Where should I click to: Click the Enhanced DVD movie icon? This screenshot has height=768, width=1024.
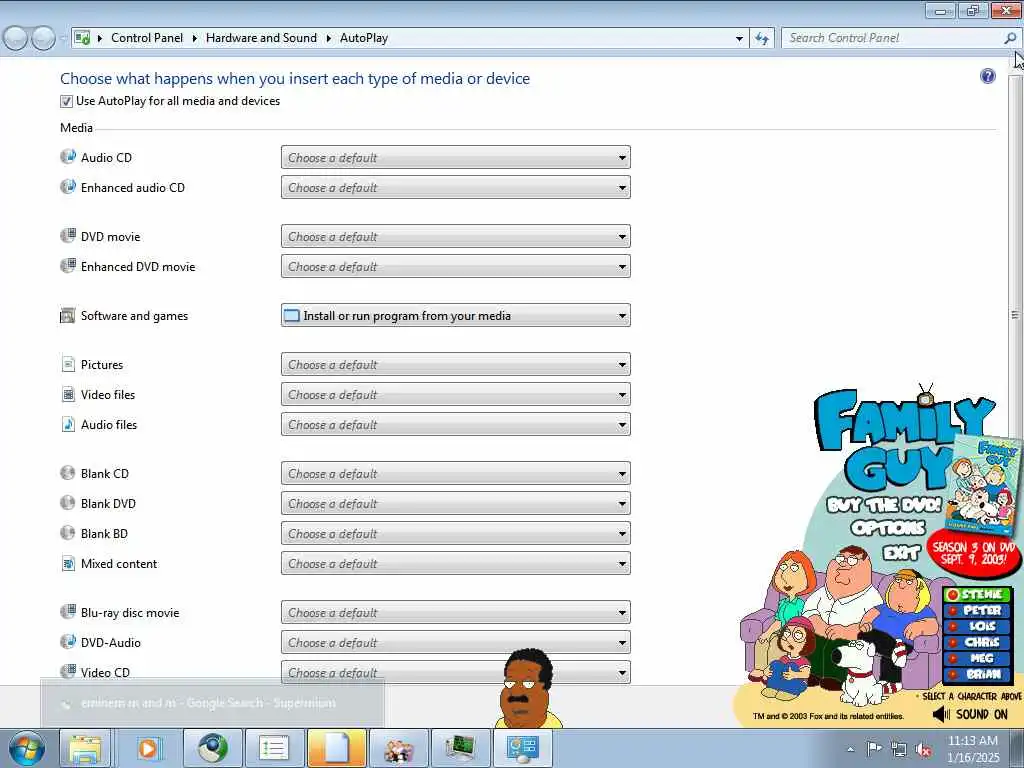click(68, 266)
